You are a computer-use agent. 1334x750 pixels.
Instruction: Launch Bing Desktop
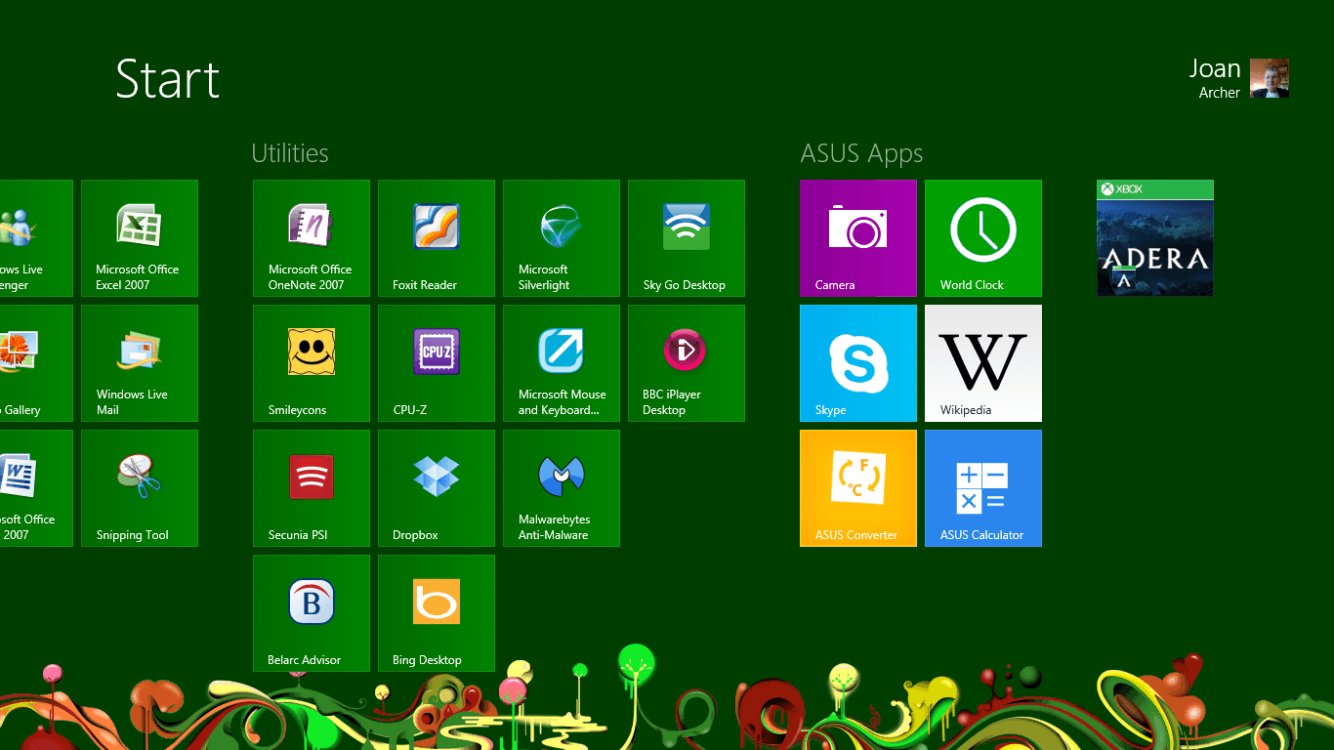(x=436, y=613)
